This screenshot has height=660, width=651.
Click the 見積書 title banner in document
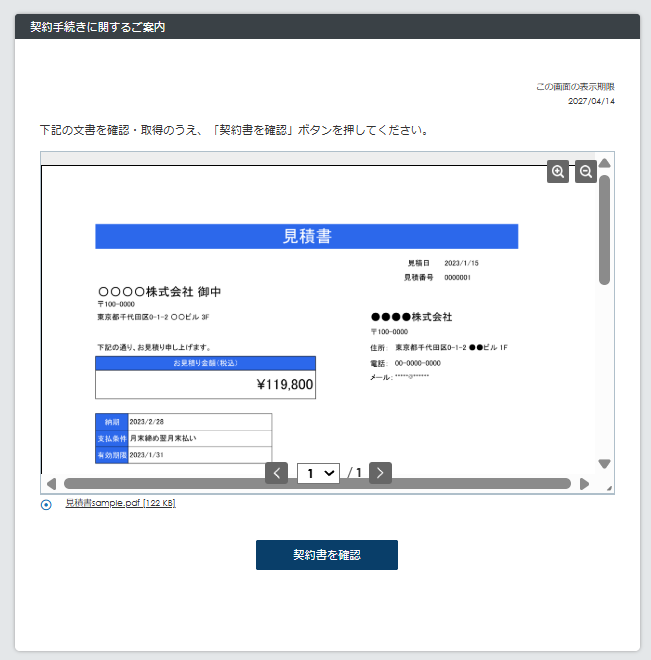pos(307,237)
